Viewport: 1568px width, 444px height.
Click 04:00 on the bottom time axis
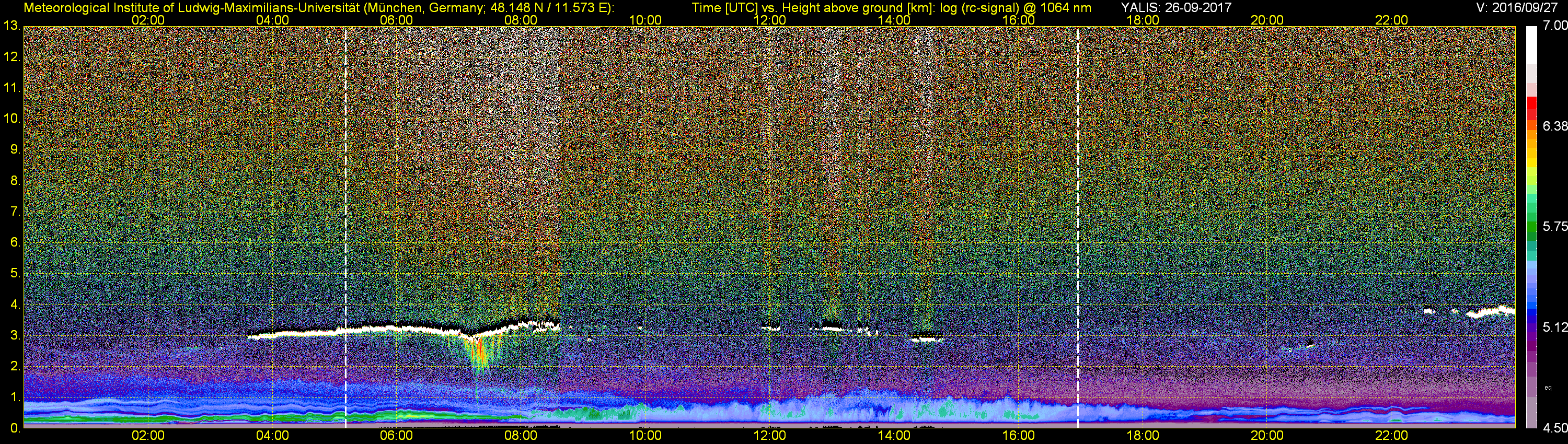[272, 436]
